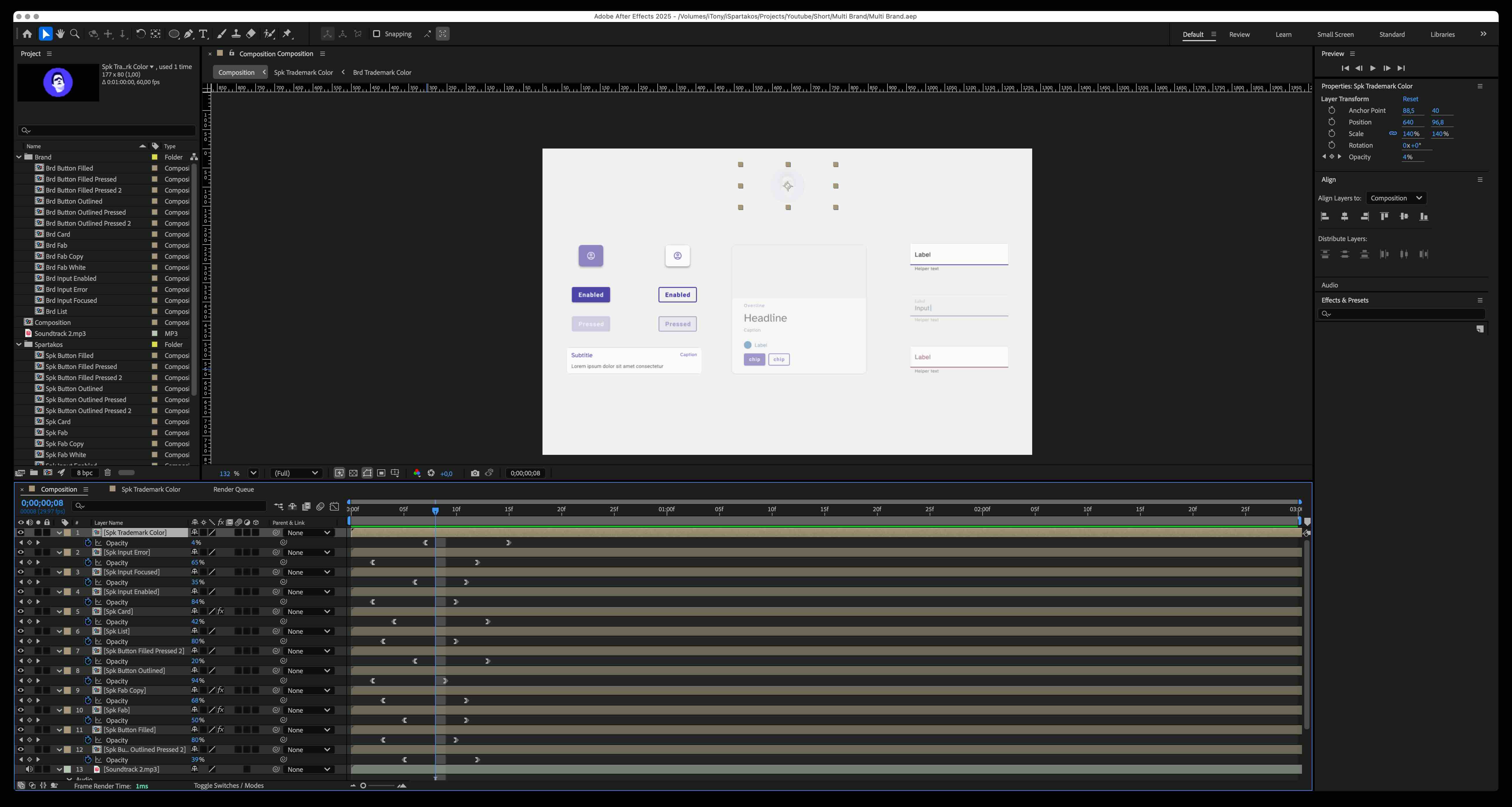Click the Align Left icon
This screenshot has width=1512, height=807.
click(1325, 217)
